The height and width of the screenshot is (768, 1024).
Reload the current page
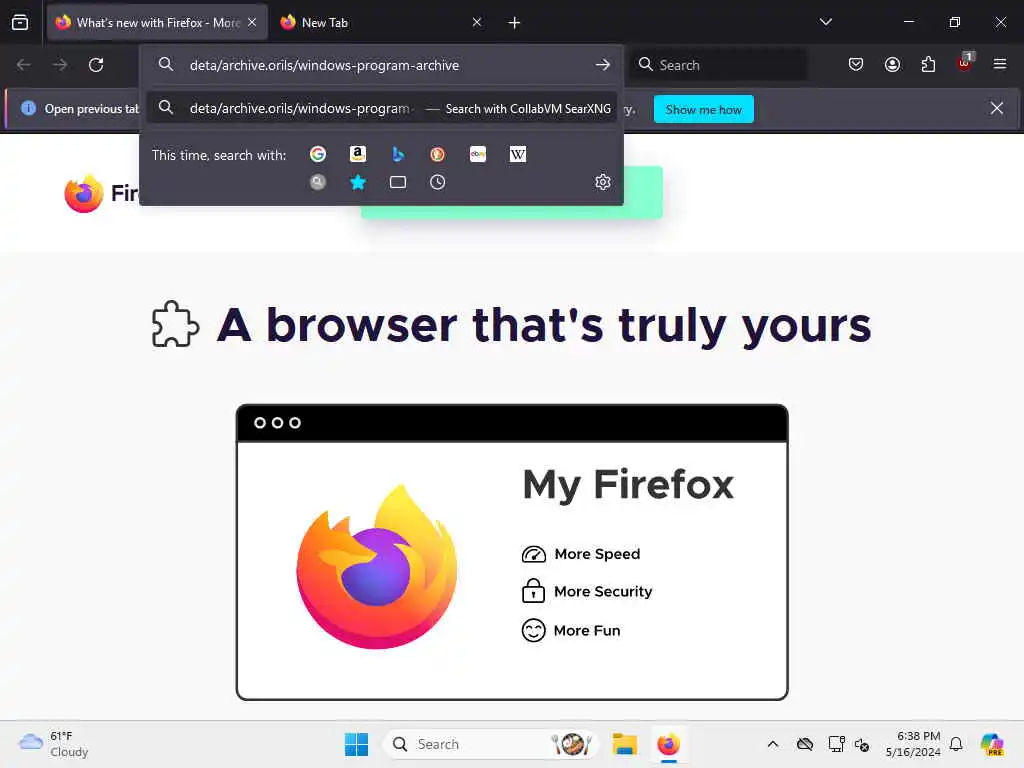96,65
